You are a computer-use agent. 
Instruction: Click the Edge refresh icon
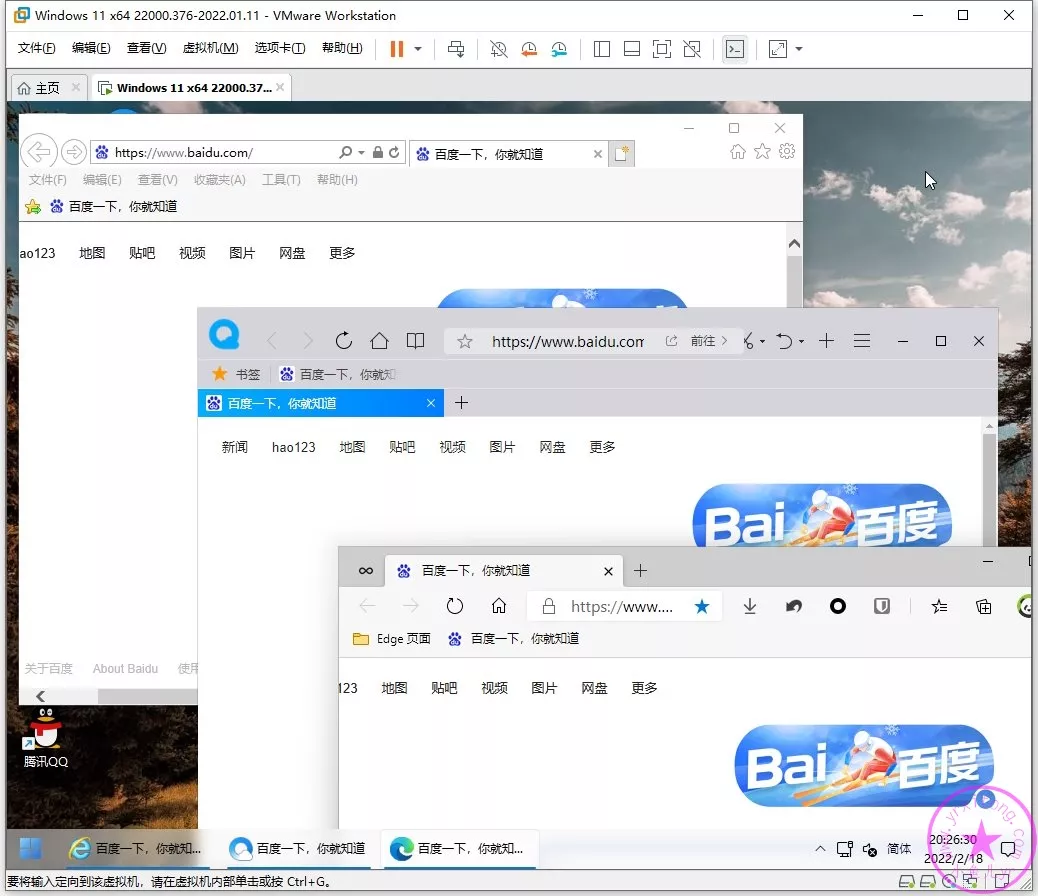[455, 606]
